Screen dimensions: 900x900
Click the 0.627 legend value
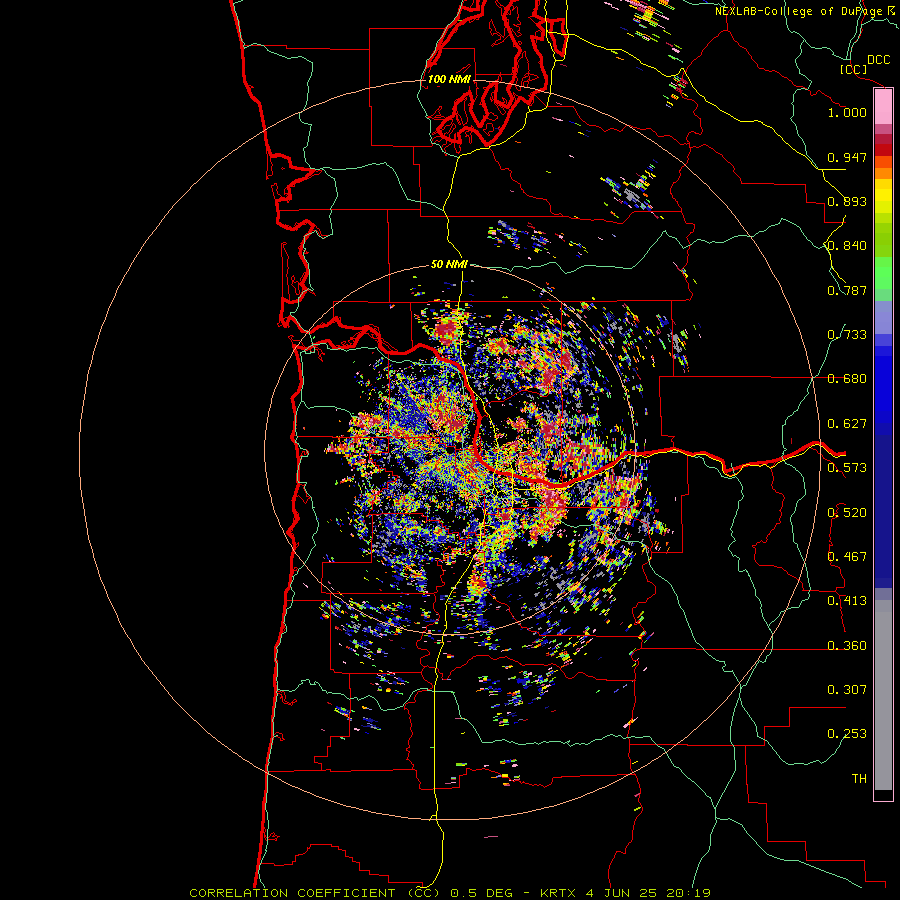(847, 424)
